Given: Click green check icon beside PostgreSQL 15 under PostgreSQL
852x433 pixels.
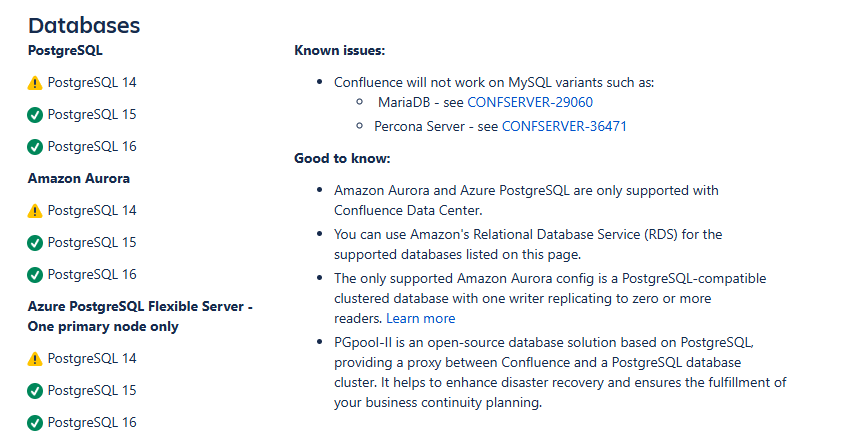Looking at the screenshot, I should pos(35,115).
